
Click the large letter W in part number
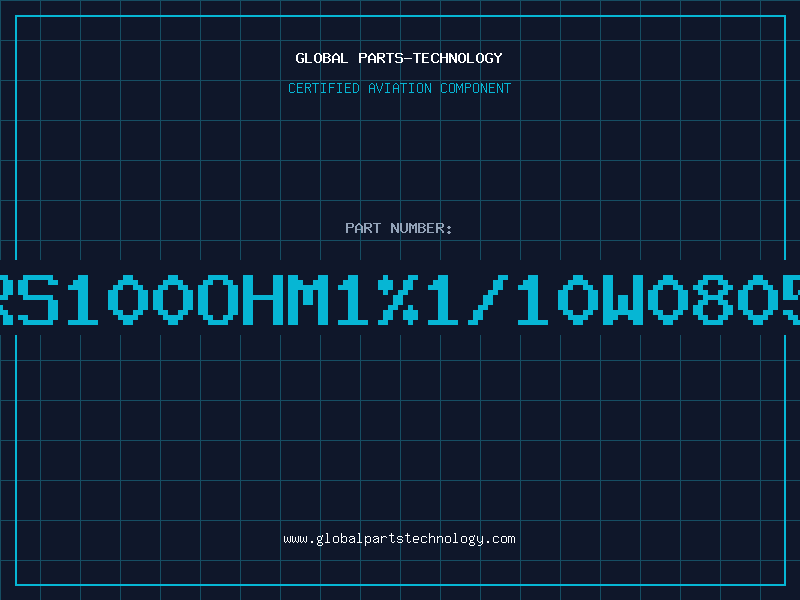click(623, 299)
